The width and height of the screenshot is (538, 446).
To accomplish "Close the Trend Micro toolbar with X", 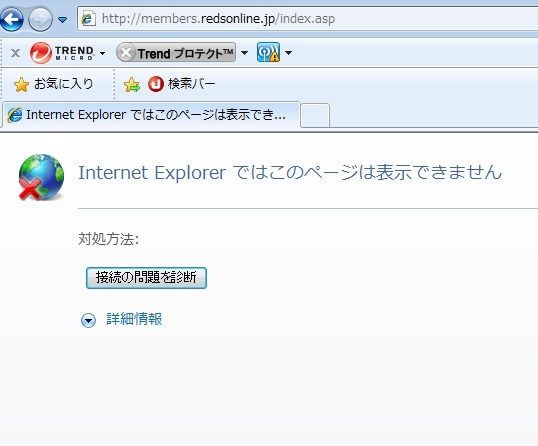I will pos(15,53).
